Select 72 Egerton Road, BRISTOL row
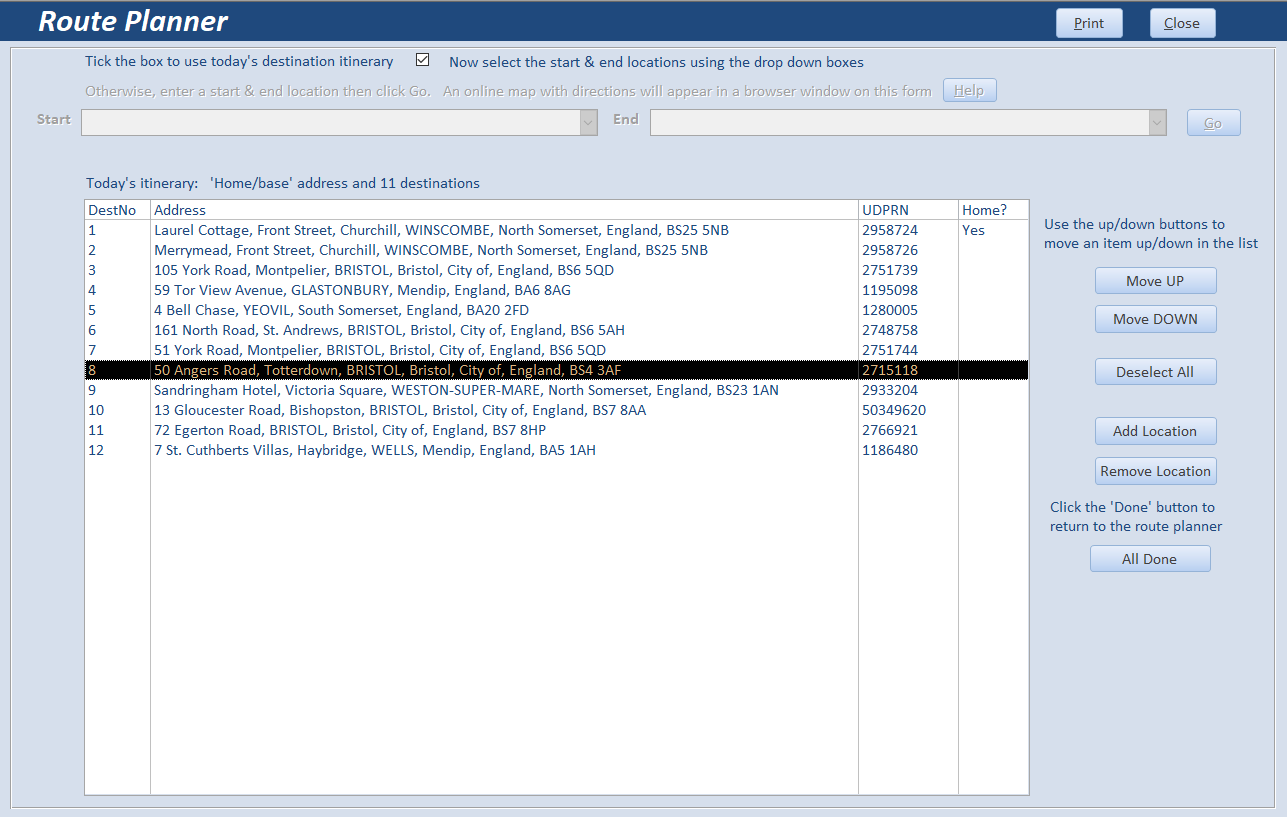1287x817 pixels. click(556, 430)
